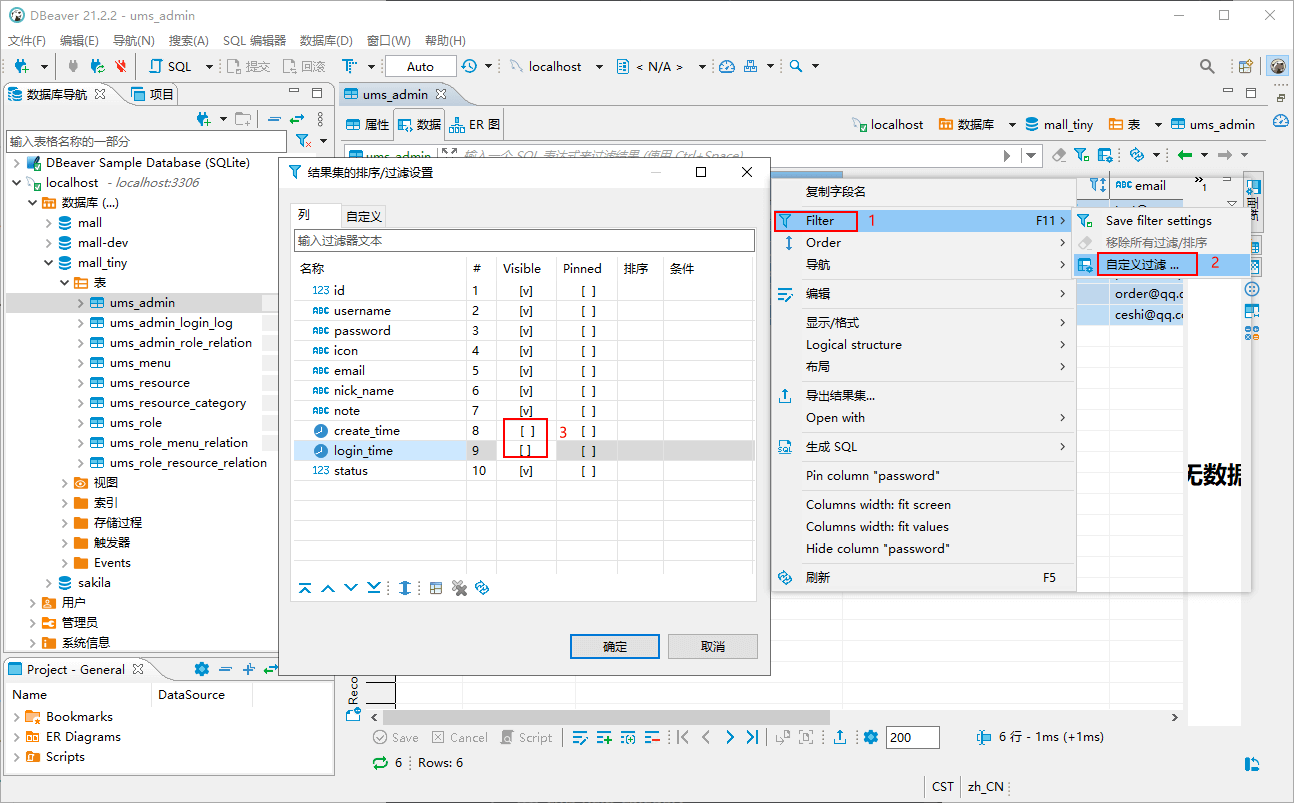The height and width of the screenshot is (803, 1294).
Task: Expand the sakila database node
Action: point(48,583)
